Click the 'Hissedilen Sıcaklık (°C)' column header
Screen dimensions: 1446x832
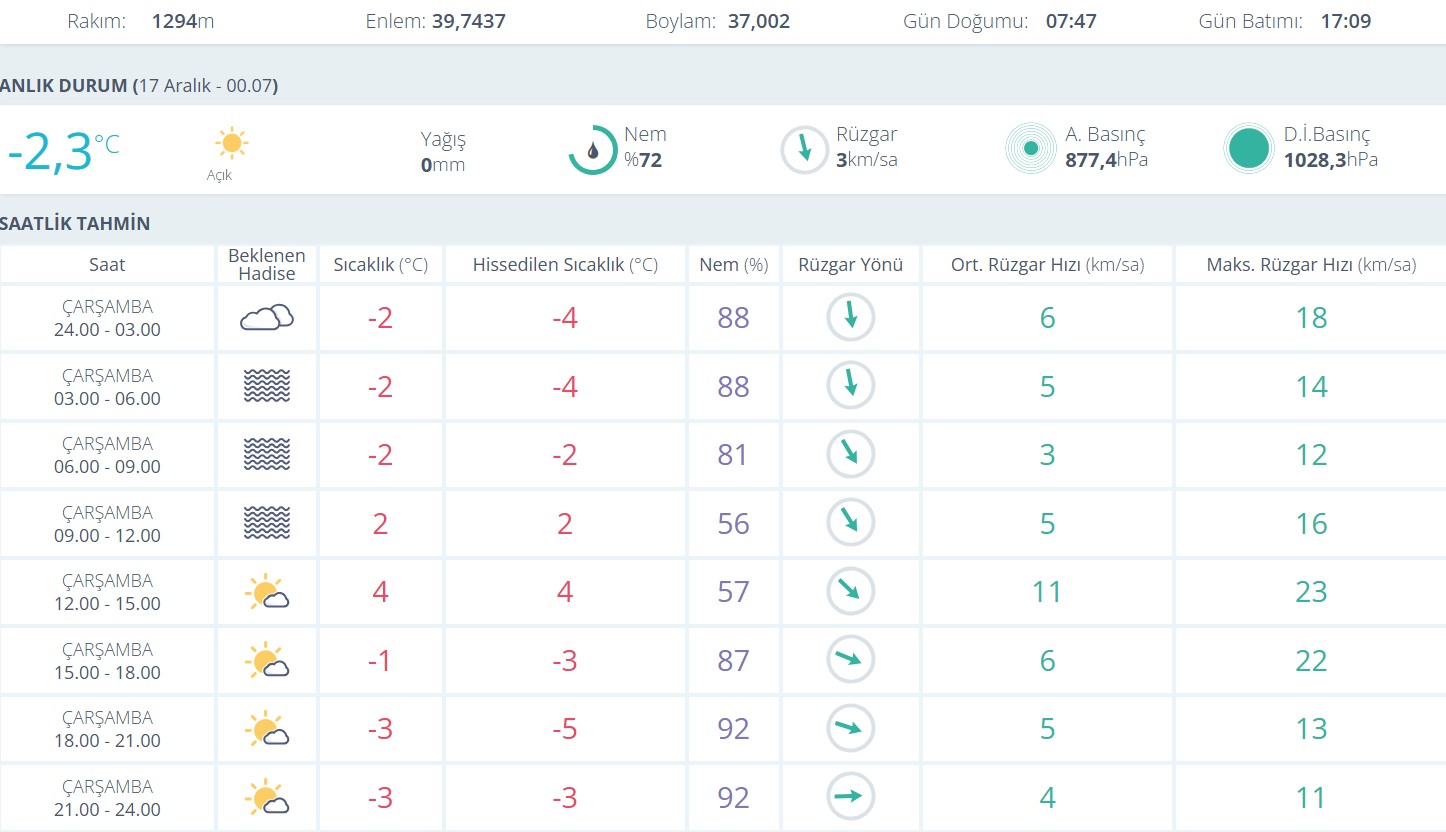[x=565, y=265]
